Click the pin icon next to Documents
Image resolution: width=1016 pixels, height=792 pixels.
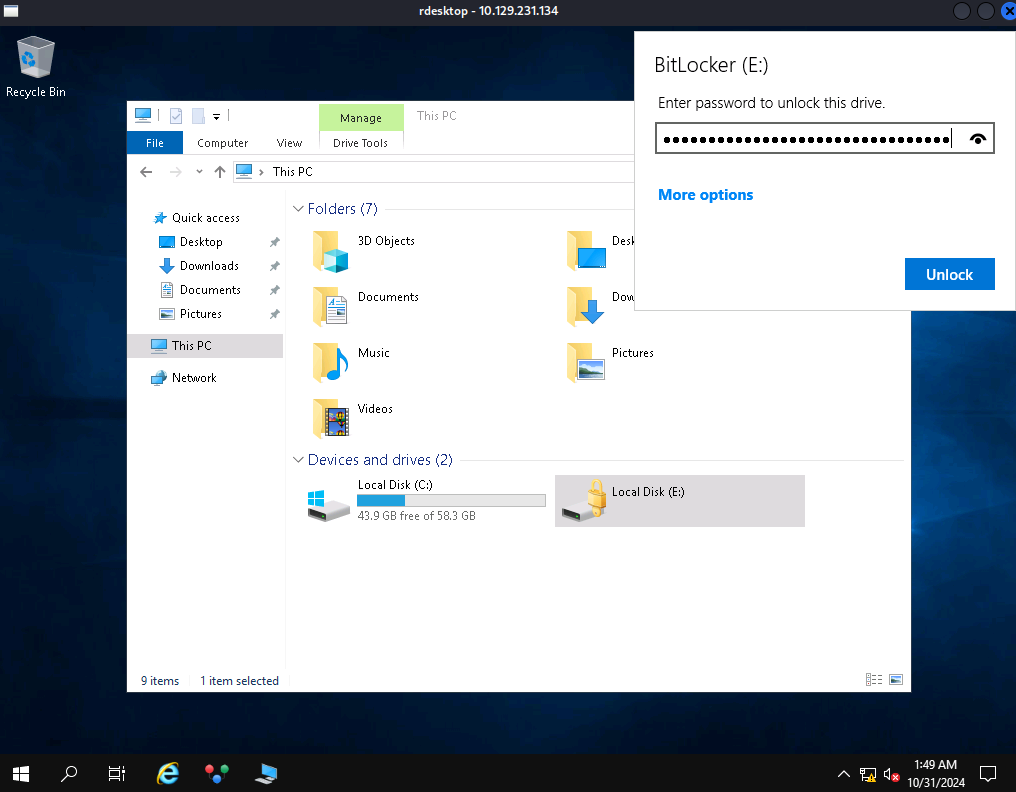275,290
